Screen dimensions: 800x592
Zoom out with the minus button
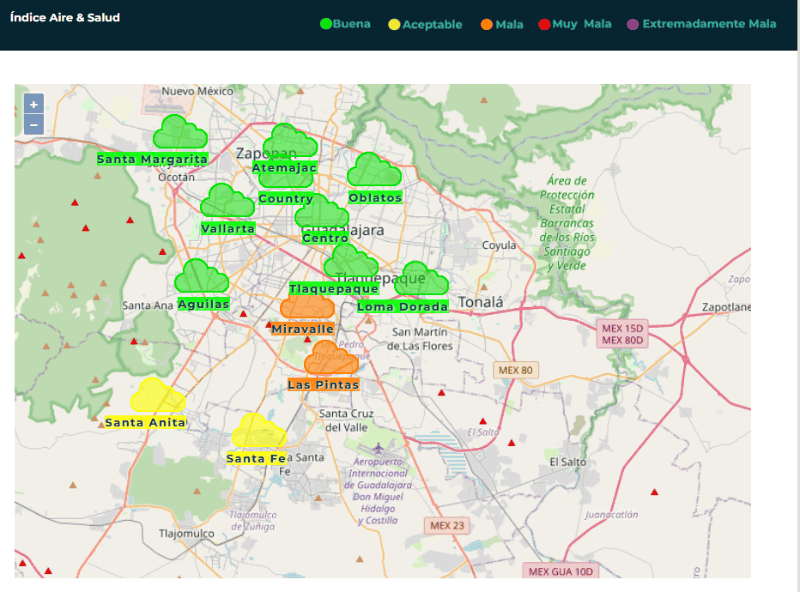pos(33,125)
